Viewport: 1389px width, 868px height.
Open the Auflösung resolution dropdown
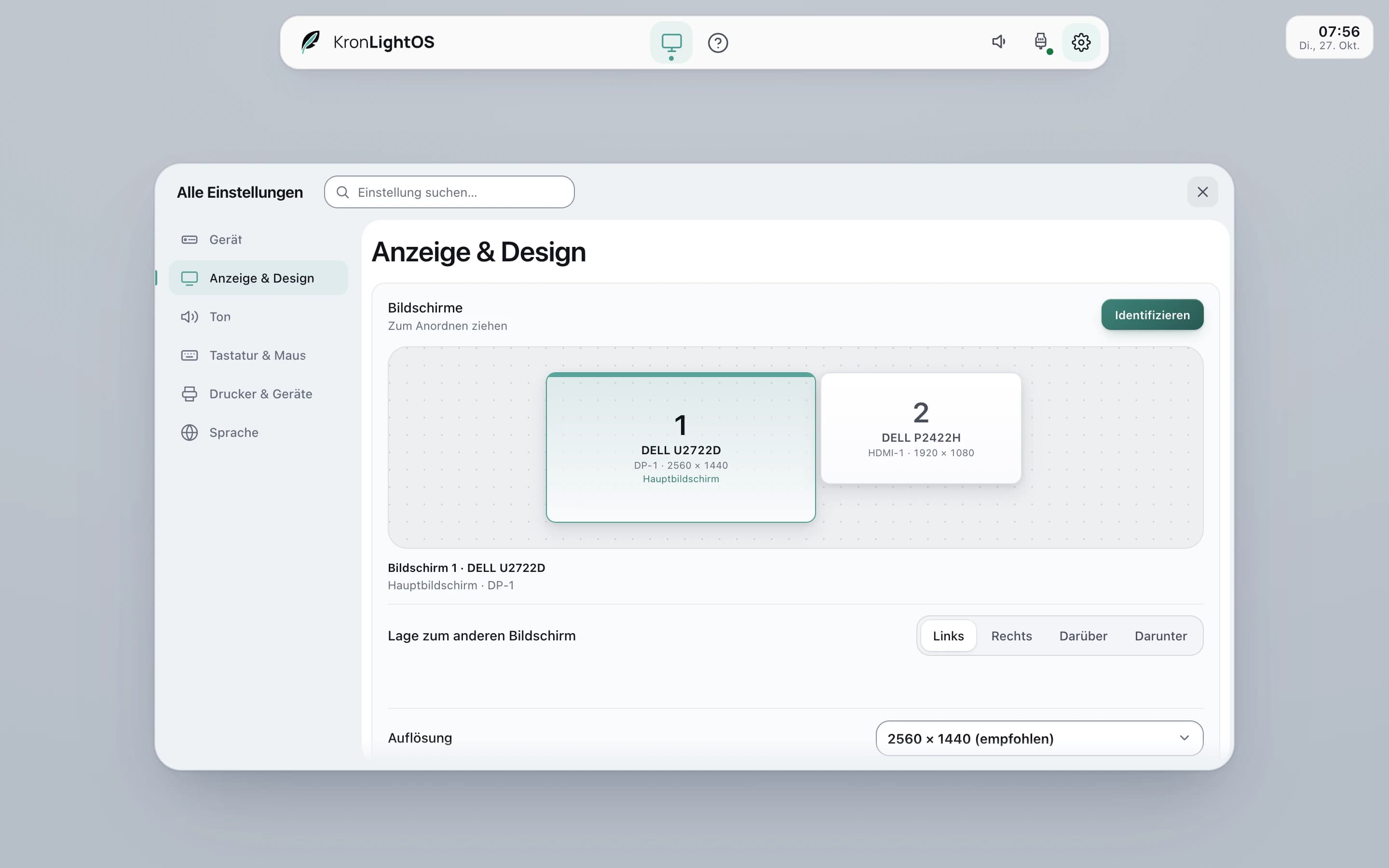click(x=1039, y=738)
